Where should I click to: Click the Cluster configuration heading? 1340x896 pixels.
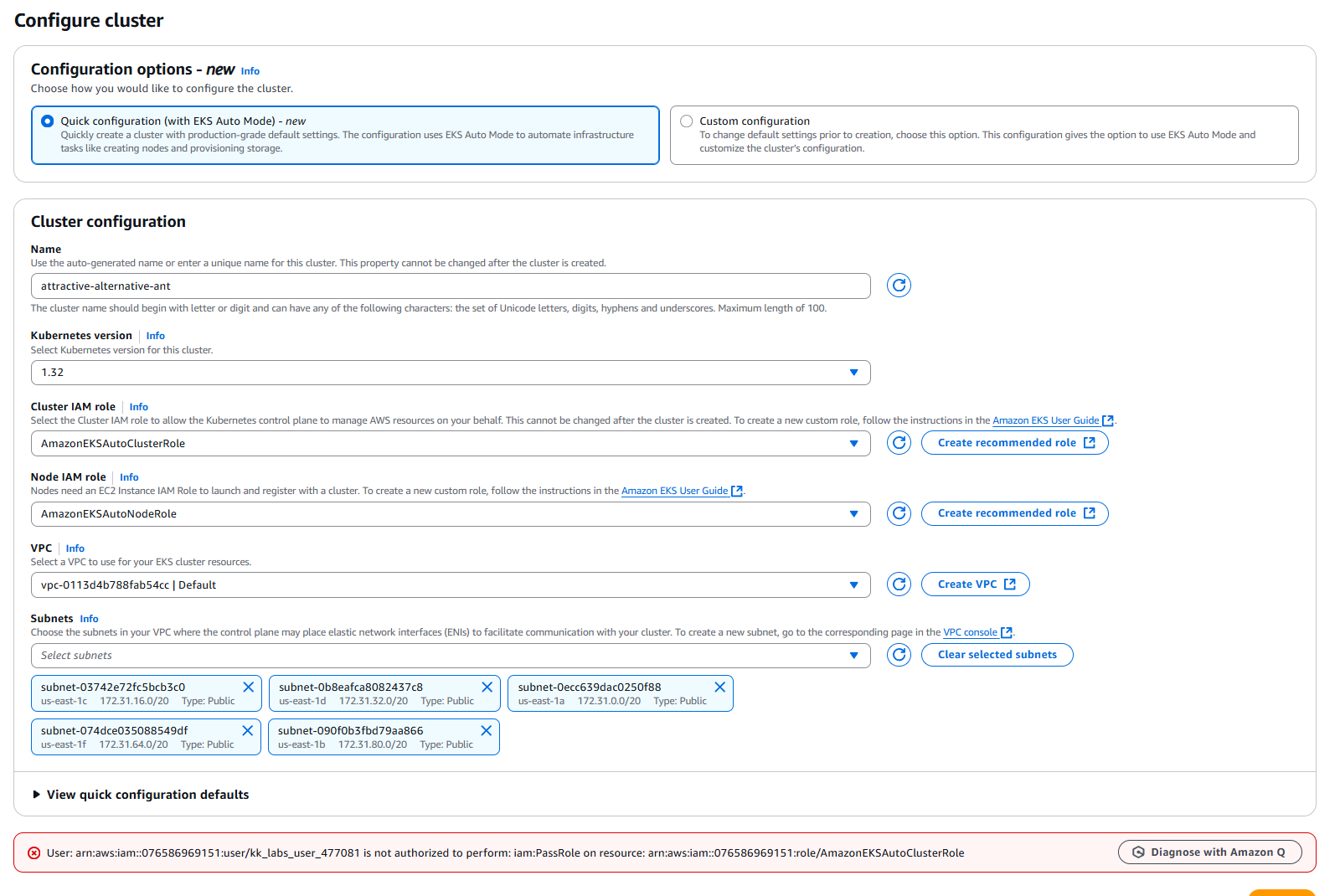tap(109, 222)
